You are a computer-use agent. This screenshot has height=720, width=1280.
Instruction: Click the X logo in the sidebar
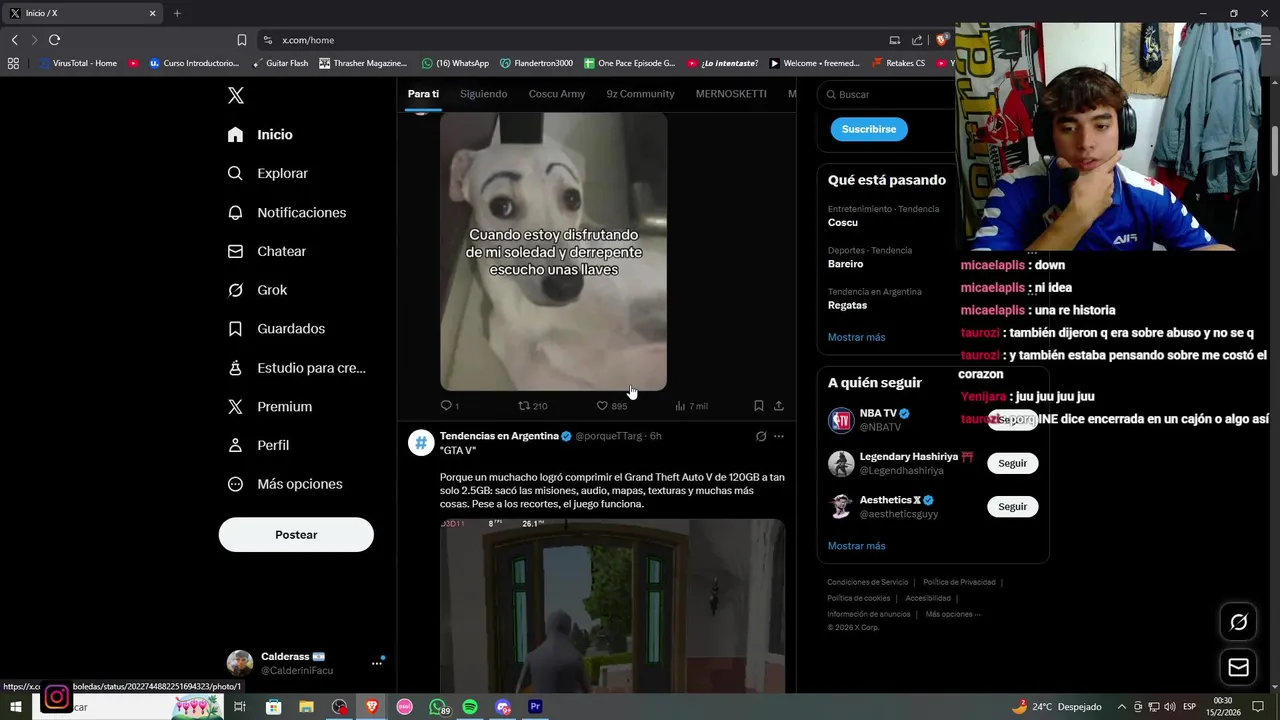click(x=236, y=95)
